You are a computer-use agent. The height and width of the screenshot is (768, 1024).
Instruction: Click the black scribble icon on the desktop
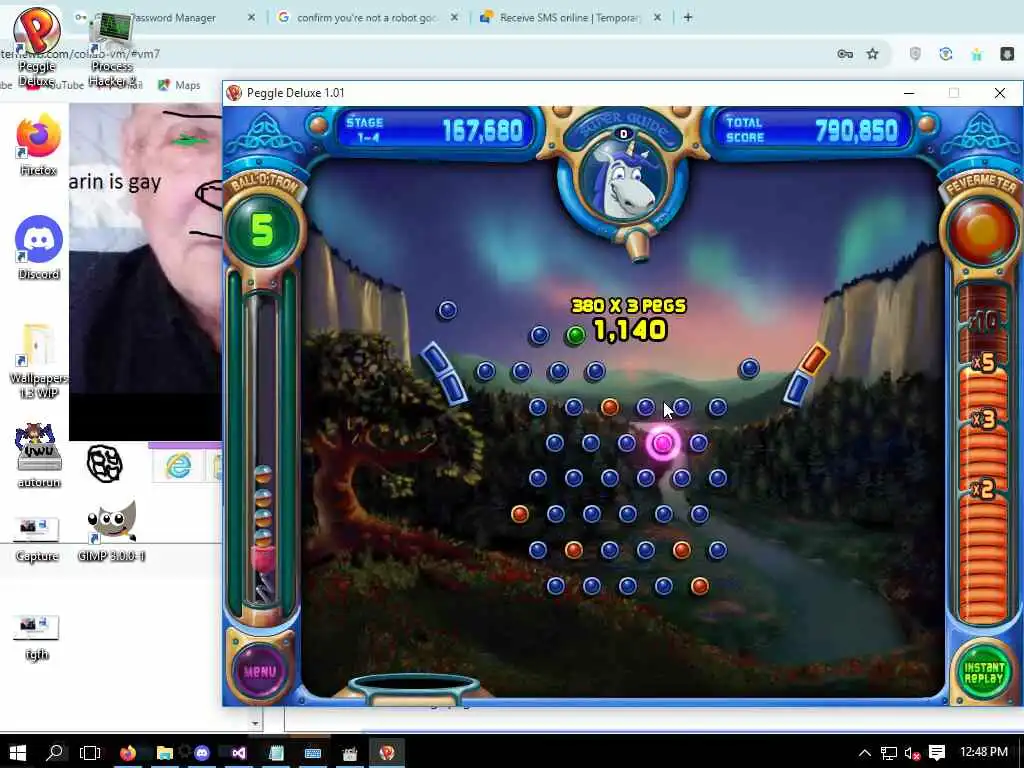click(104, 464)
